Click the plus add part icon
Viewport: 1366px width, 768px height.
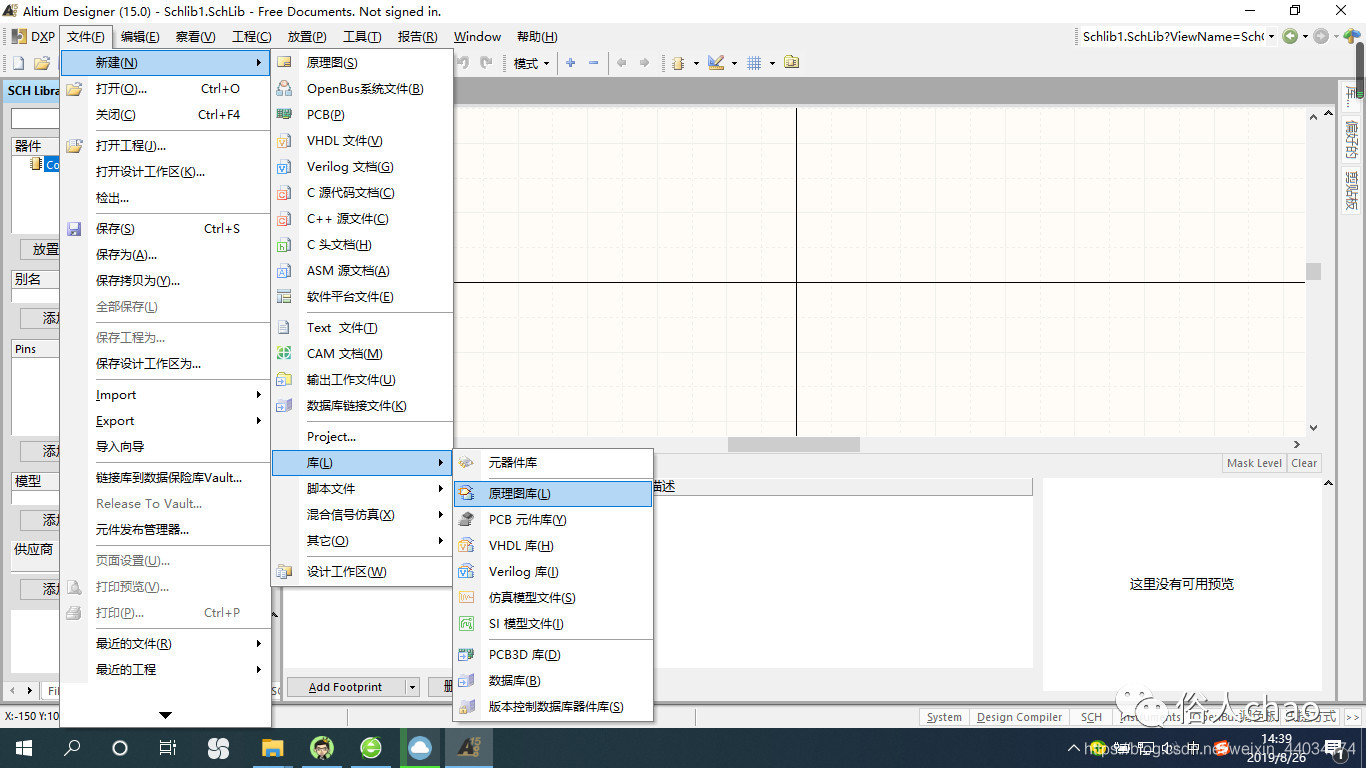click(570, 63)
